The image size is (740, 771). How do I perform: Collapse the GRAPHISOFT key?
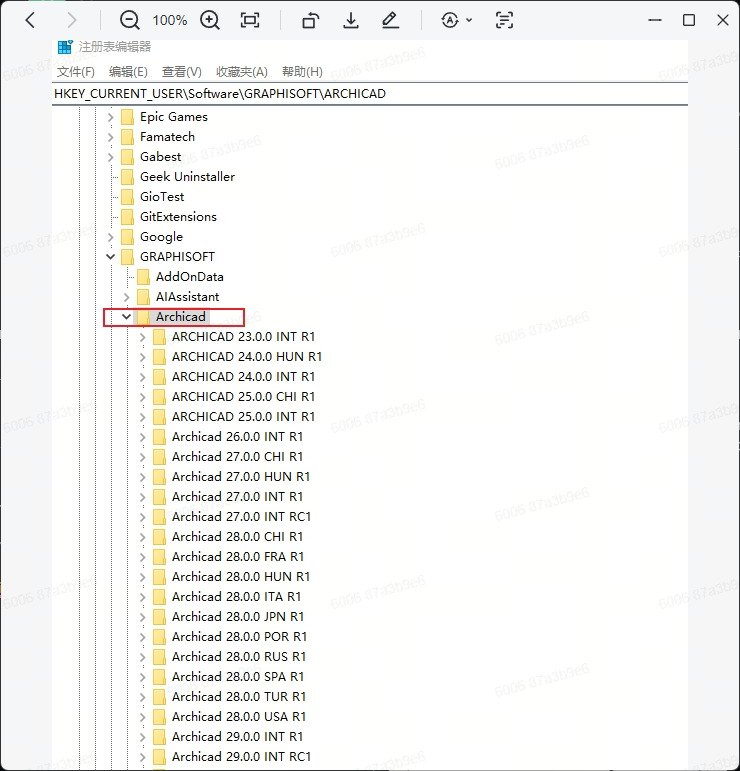111,257
